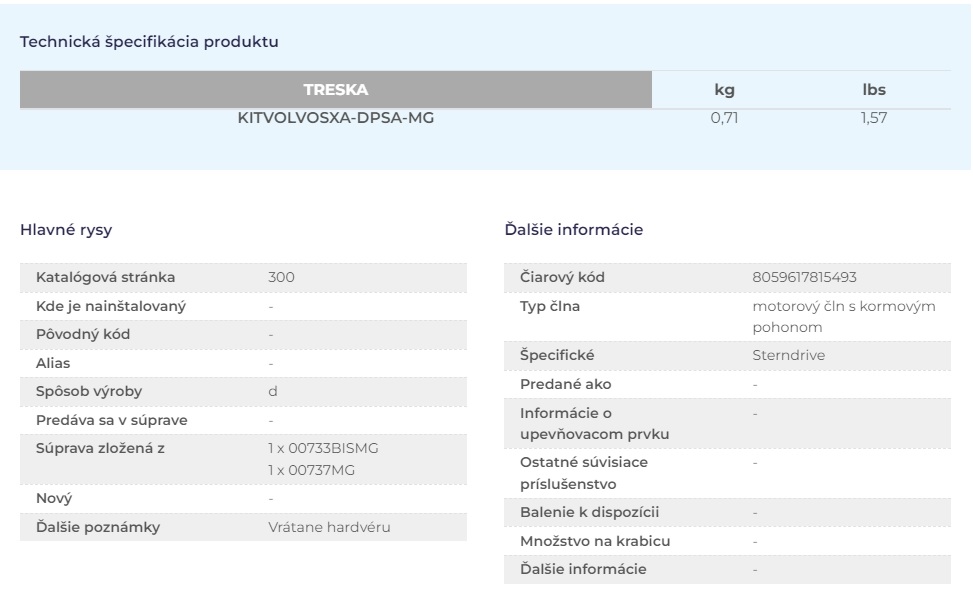The image size is (973, 596).
Task: Click the Množstvo na krabicu row
Action: (x=727, y=541)
